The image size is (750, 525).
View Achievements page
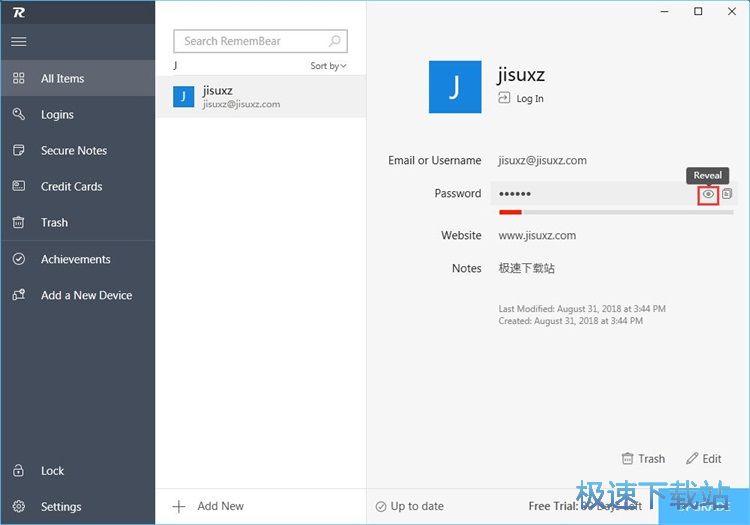[77, 259]
